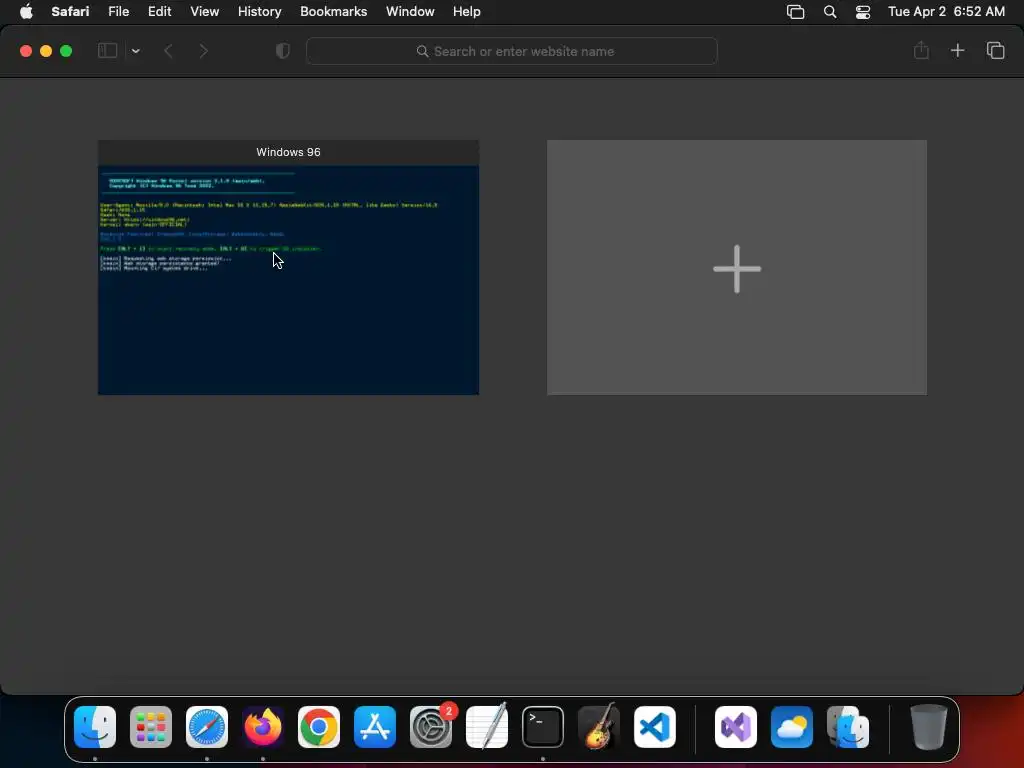Open the Bookmarks menu
The width and height of the screenshot is (1024, 768).
(x=333, y=12)
